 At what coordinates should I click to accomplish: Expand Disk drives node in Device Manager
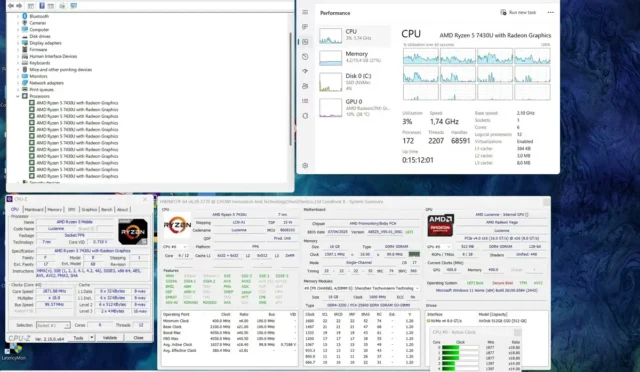[18, 36]
